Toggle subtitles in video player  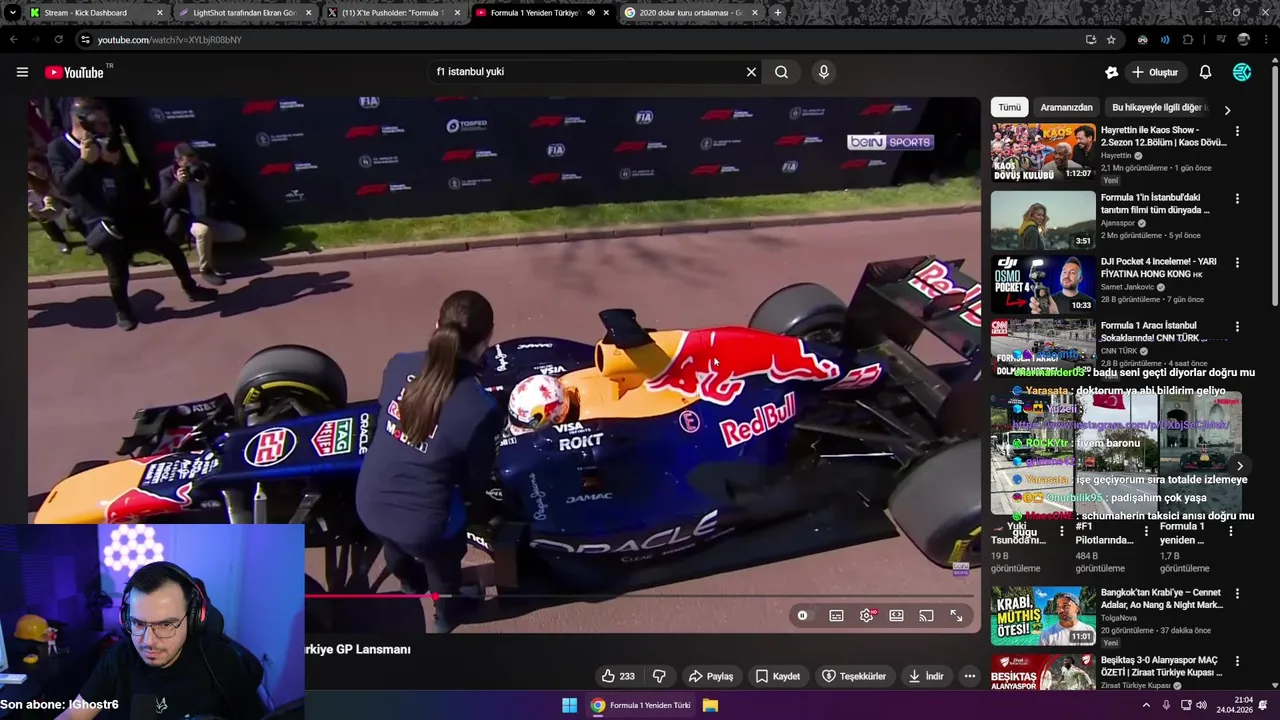pyautogui.click(x=836, y=616)
